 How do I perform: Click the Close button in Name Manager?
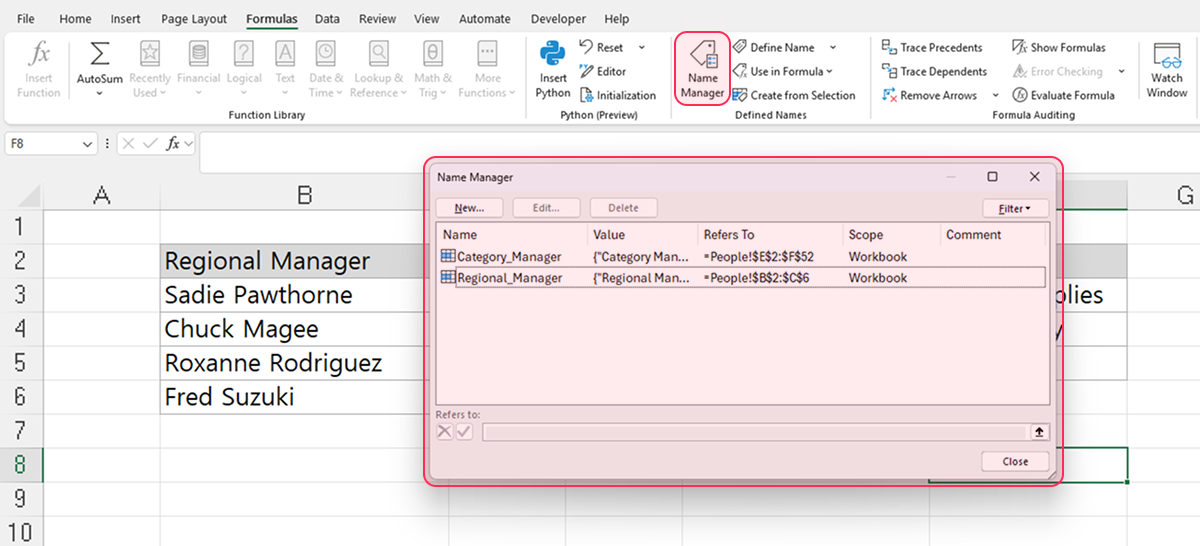[x=1015, y=462]
